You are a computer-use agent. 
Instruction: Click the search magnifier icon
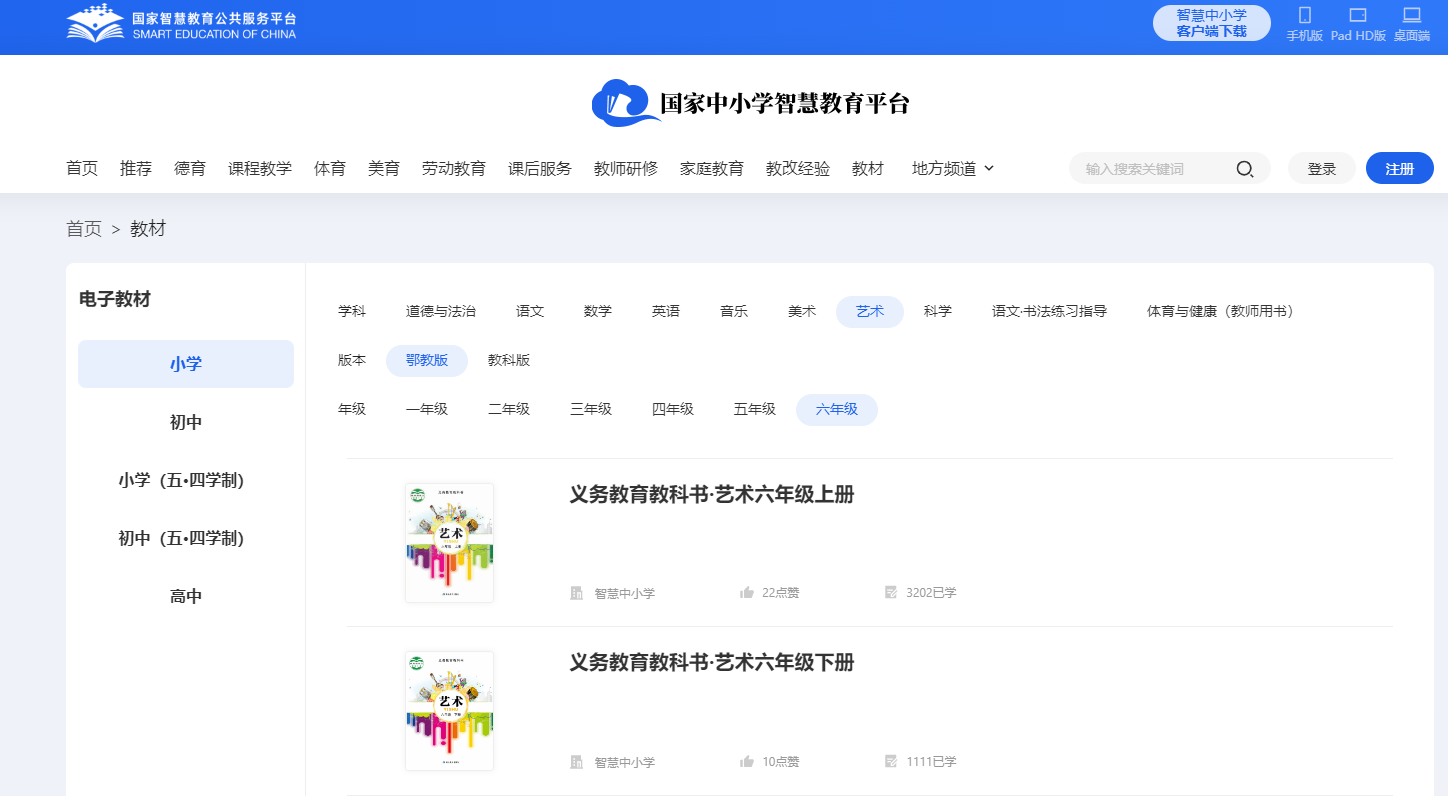(1244, 168)
